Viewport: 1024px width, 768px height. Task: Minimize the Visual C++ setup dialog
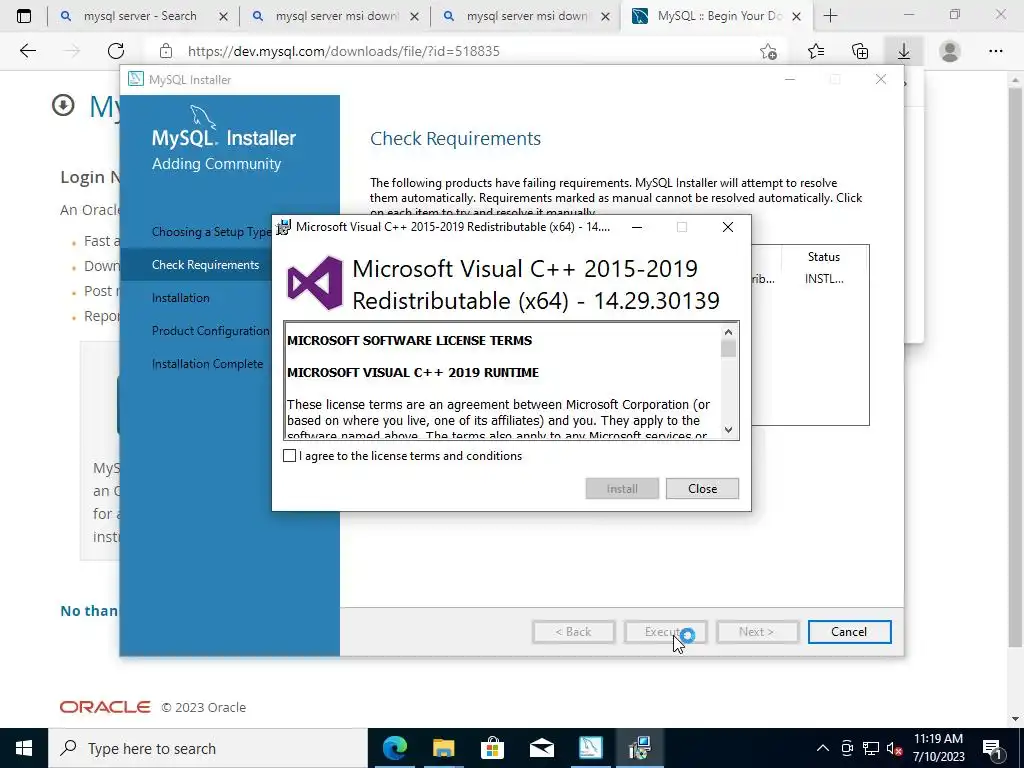point(637,227)
